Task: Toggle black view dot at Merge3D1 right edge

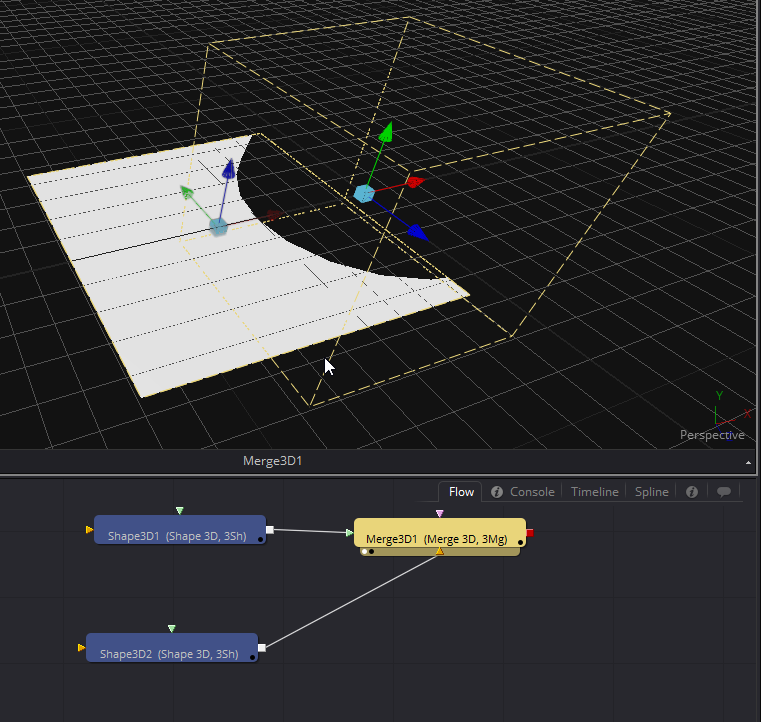Action: point(520,542)
